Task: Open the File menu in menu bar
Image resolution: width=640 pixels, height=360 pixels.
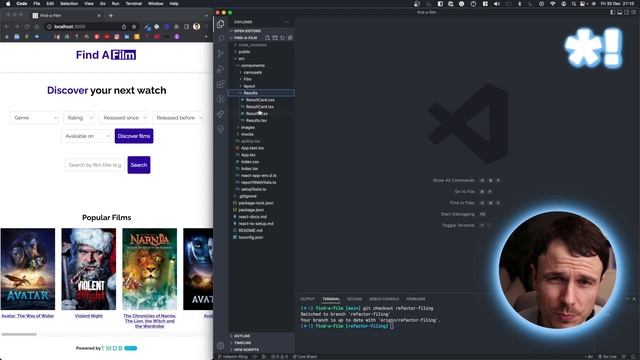Action: pyautogui.click(x=37, y=4)
